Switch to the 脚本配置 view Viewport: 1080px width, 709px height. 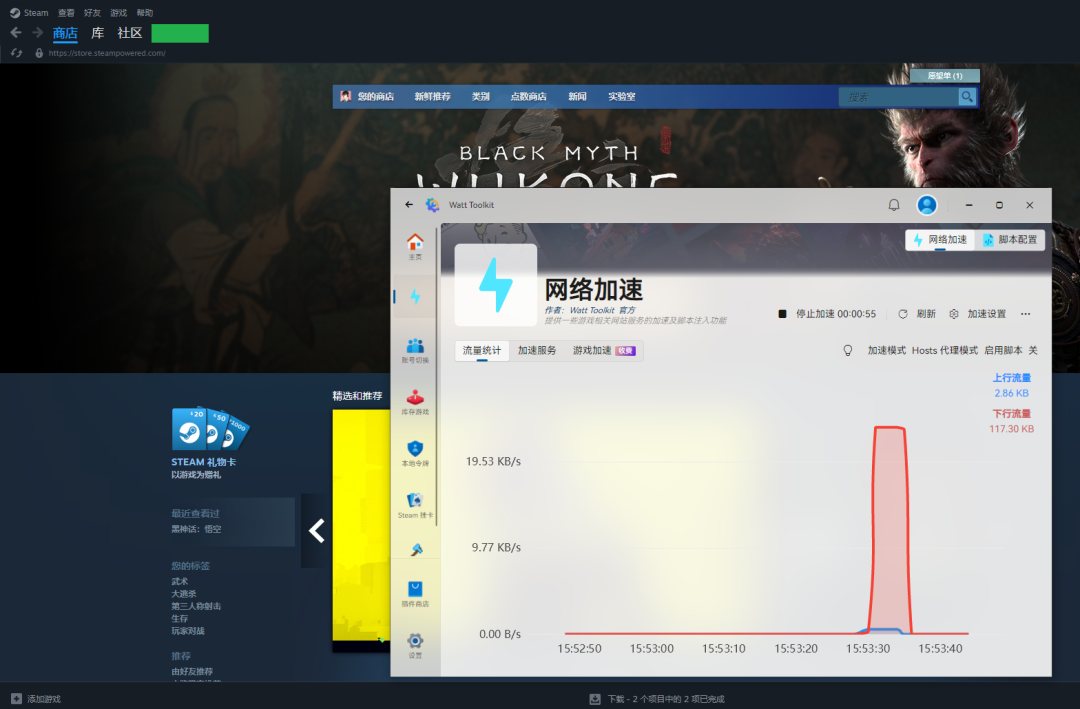[x=1009, y=240]
